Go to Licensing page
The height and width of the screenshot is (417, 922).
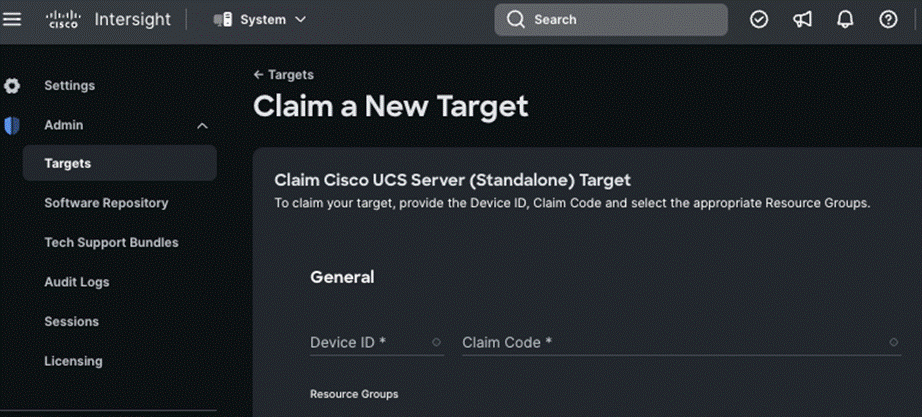(73, 361)
